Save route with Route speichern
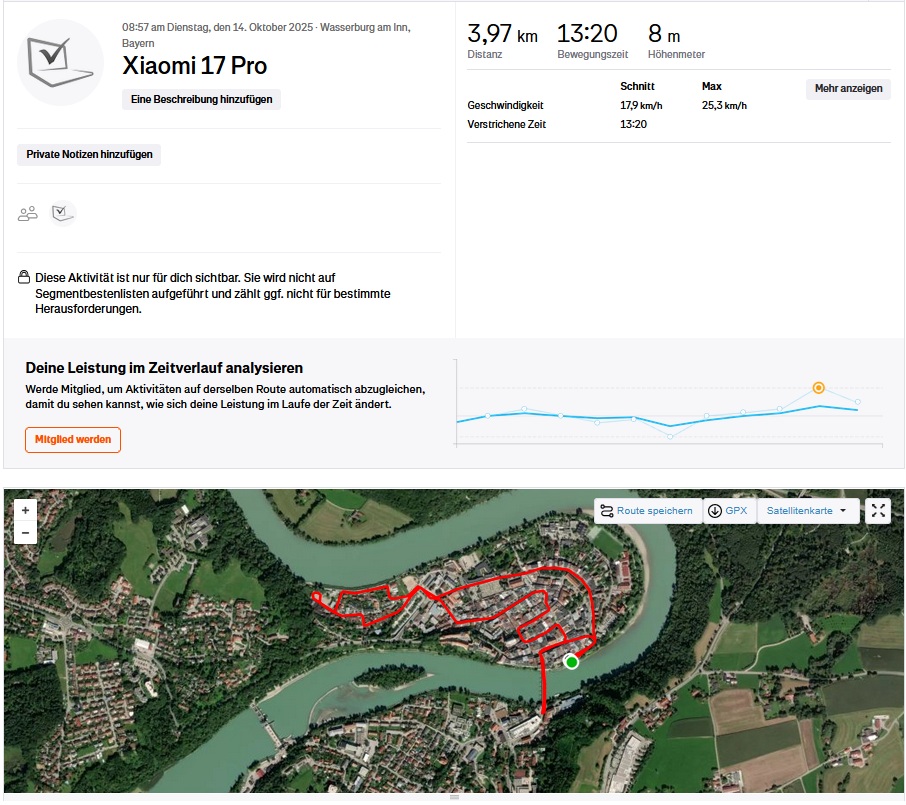 [647, 511]
